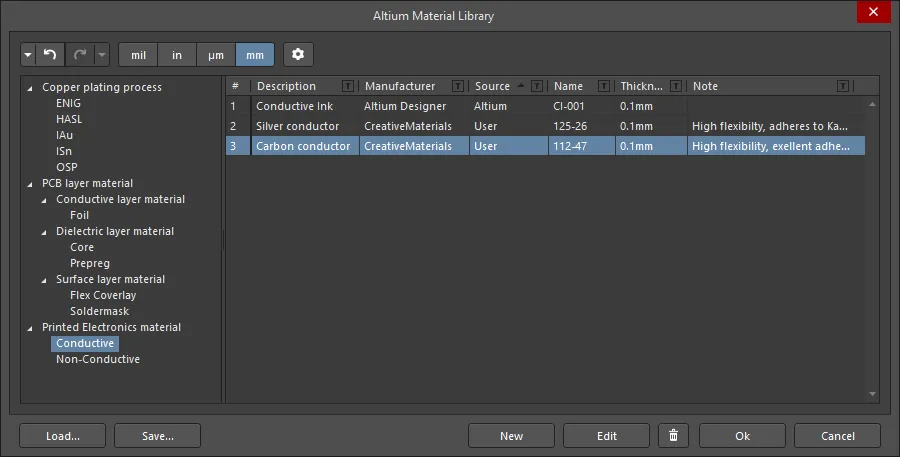Select the Silver conductor row
The width and height of the screenshot is (900, 457).
click(545, 126)
